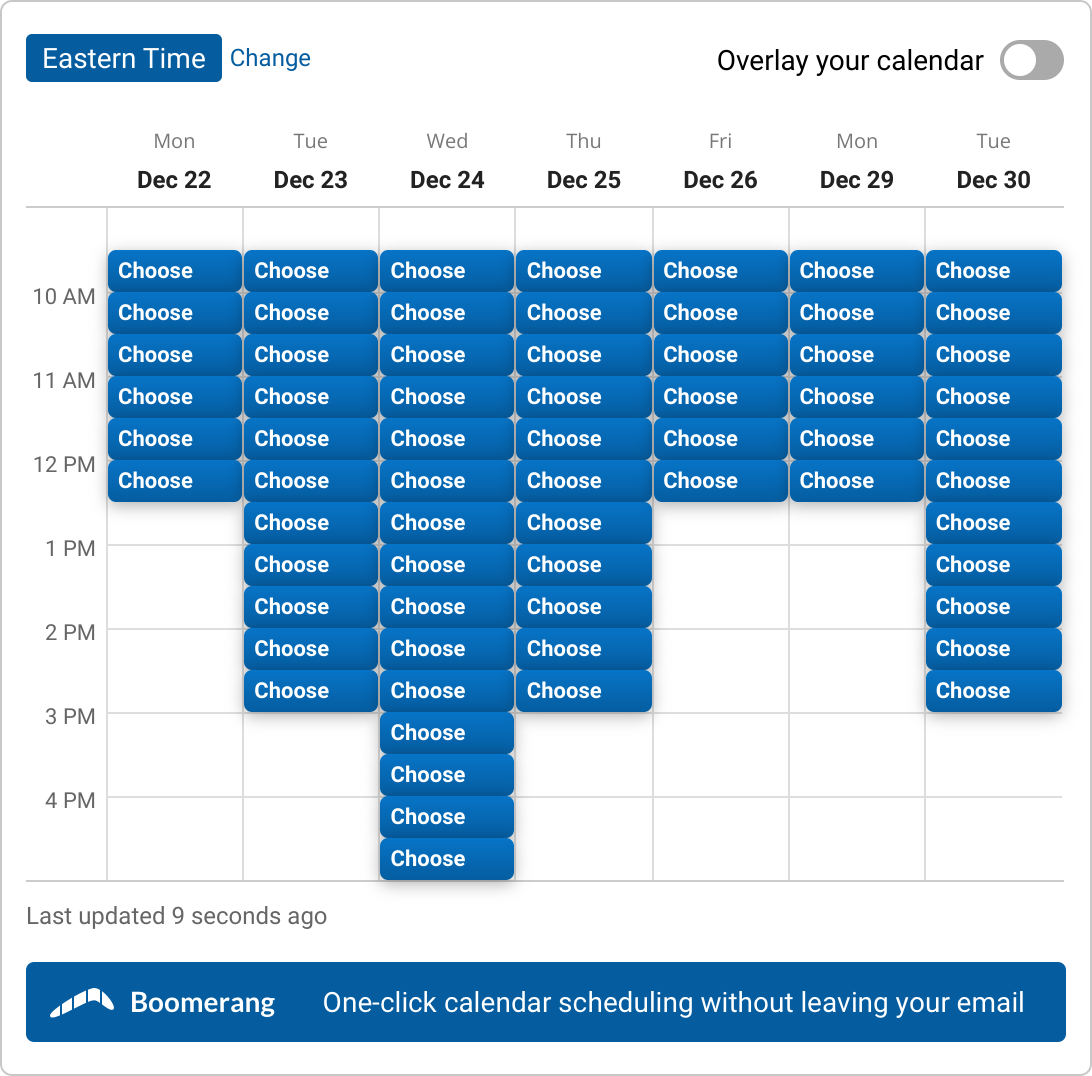Select the Eastern Time button

coord(123,58)
